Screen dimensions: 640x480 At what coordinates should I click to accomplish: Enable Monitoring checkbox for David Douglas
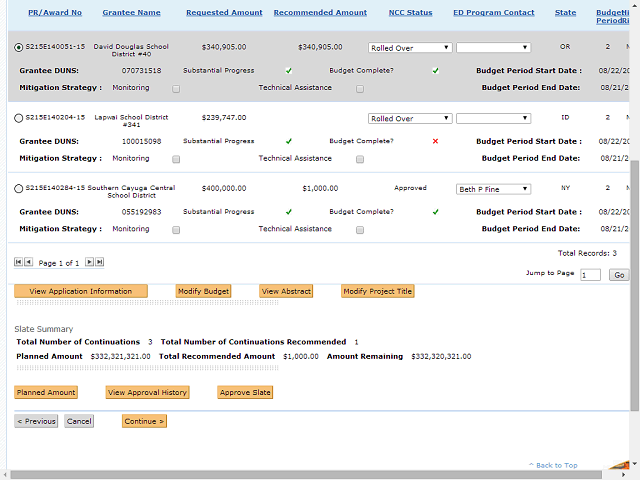click(176, 88)
